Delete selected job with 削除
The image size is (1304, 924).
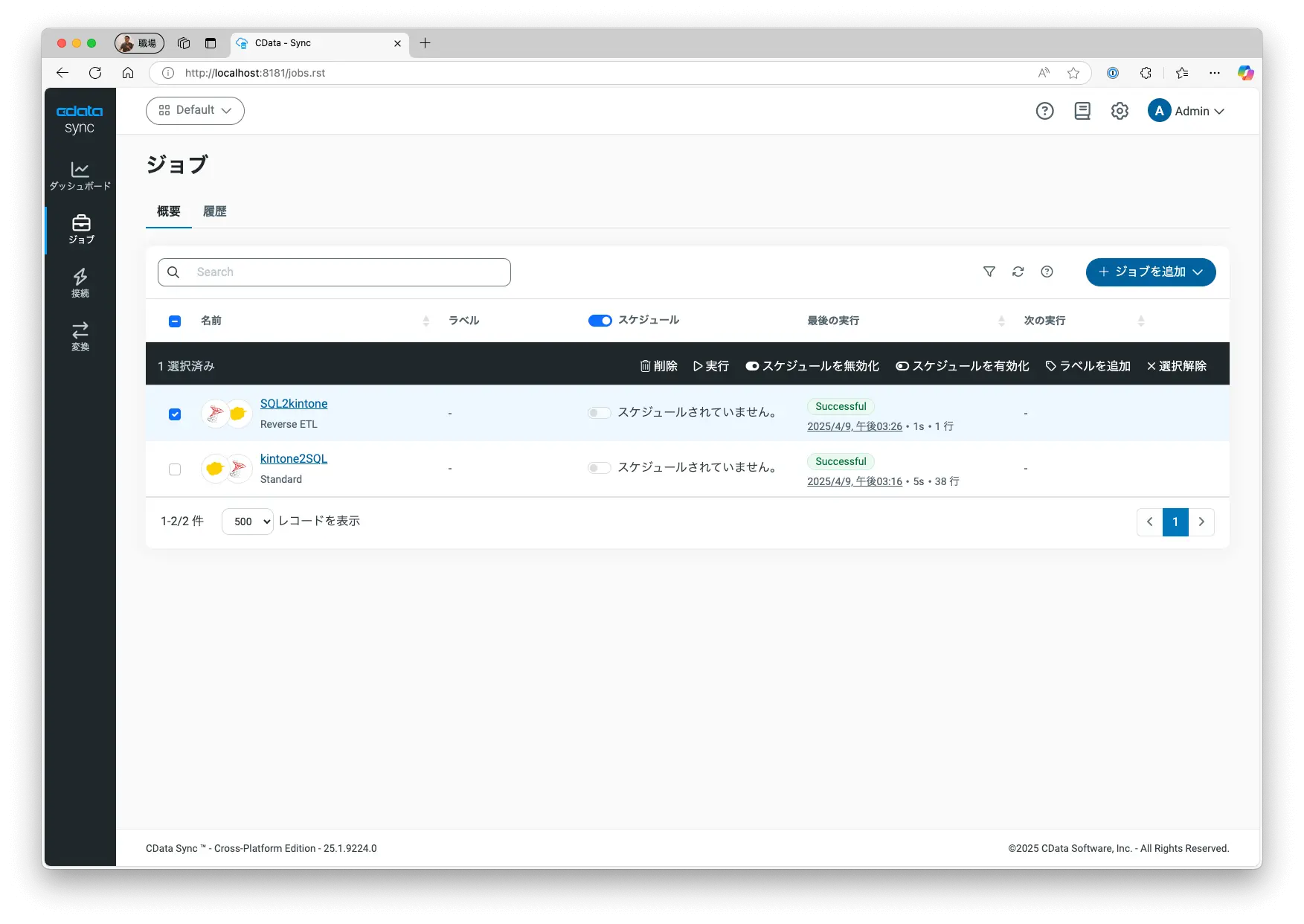tap(659, 366)
